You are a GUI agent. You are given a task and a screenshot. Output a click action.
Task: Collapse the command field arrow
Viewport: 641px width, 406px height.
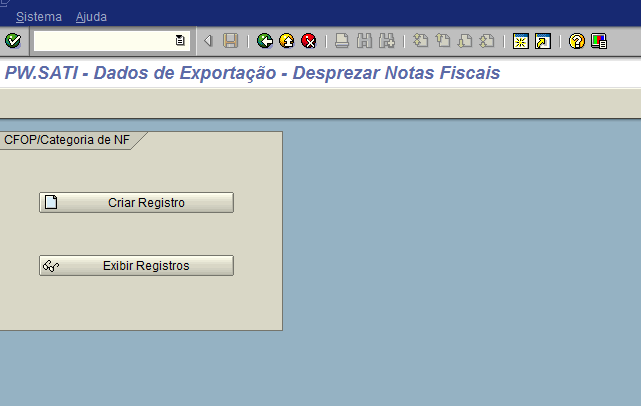click(x=208, y=41)
